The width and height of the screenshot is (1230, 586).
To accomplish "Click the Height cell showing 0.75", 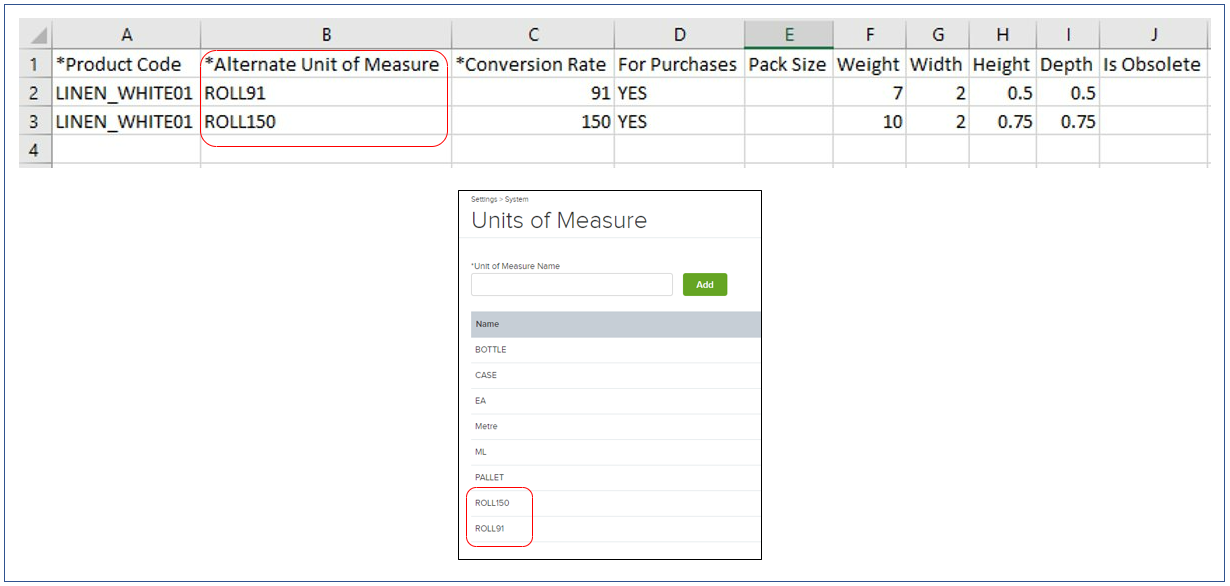I will click(1002, 122).
